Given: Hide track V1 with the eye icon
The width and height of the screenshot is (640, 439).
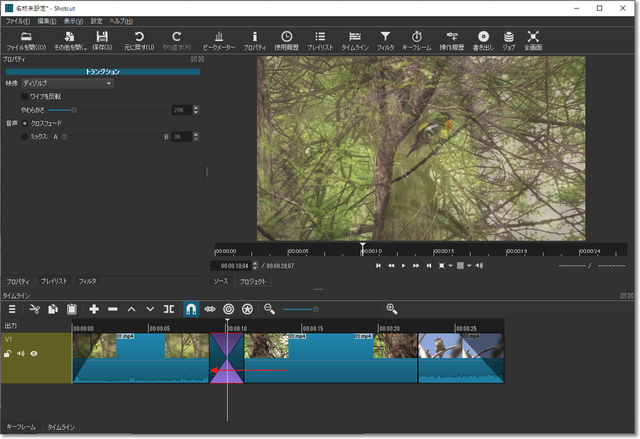Looking at the screenshot, I should [34, 353].
